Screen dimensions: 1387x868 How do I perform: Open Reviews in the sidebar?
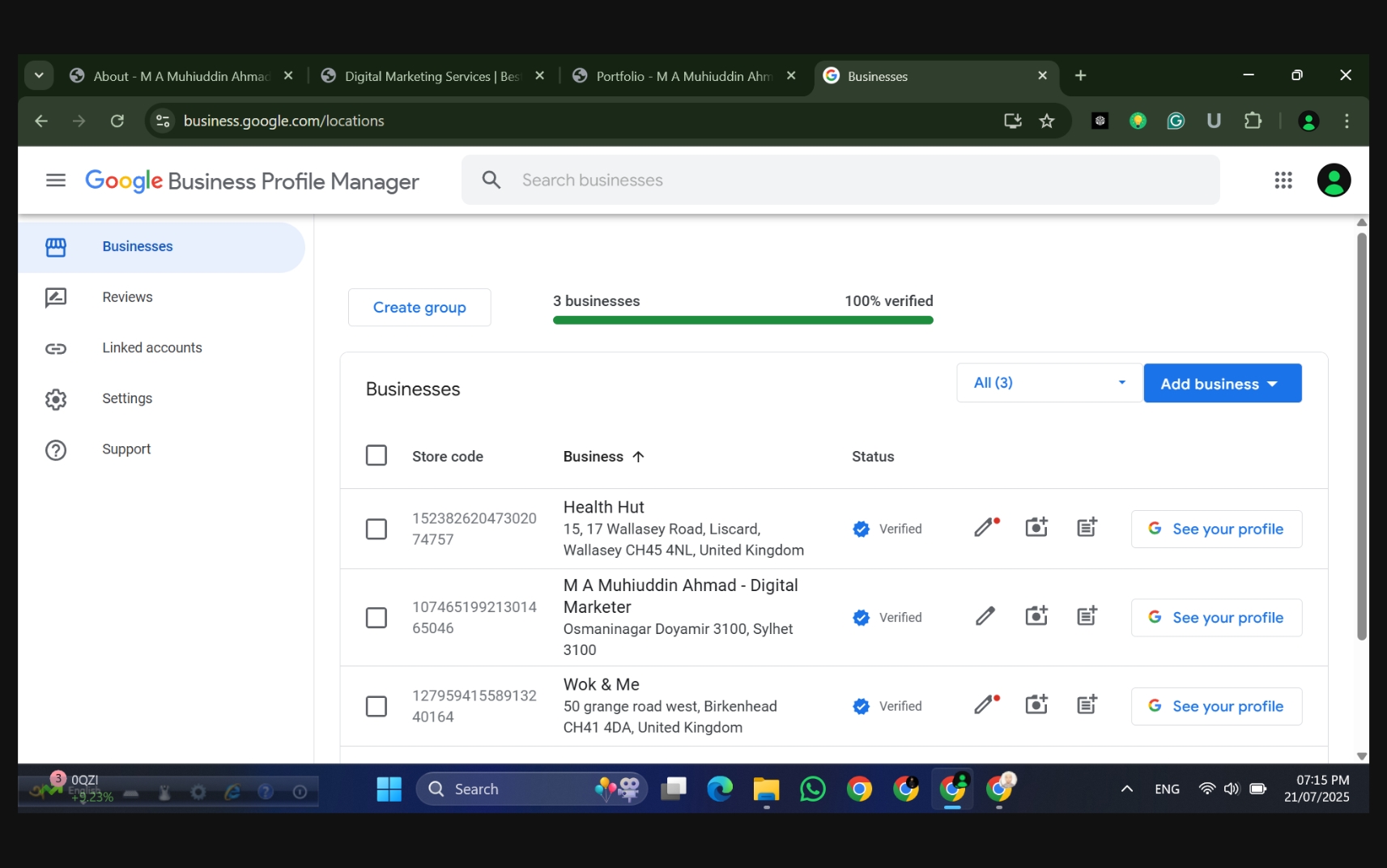coord(161,297)
